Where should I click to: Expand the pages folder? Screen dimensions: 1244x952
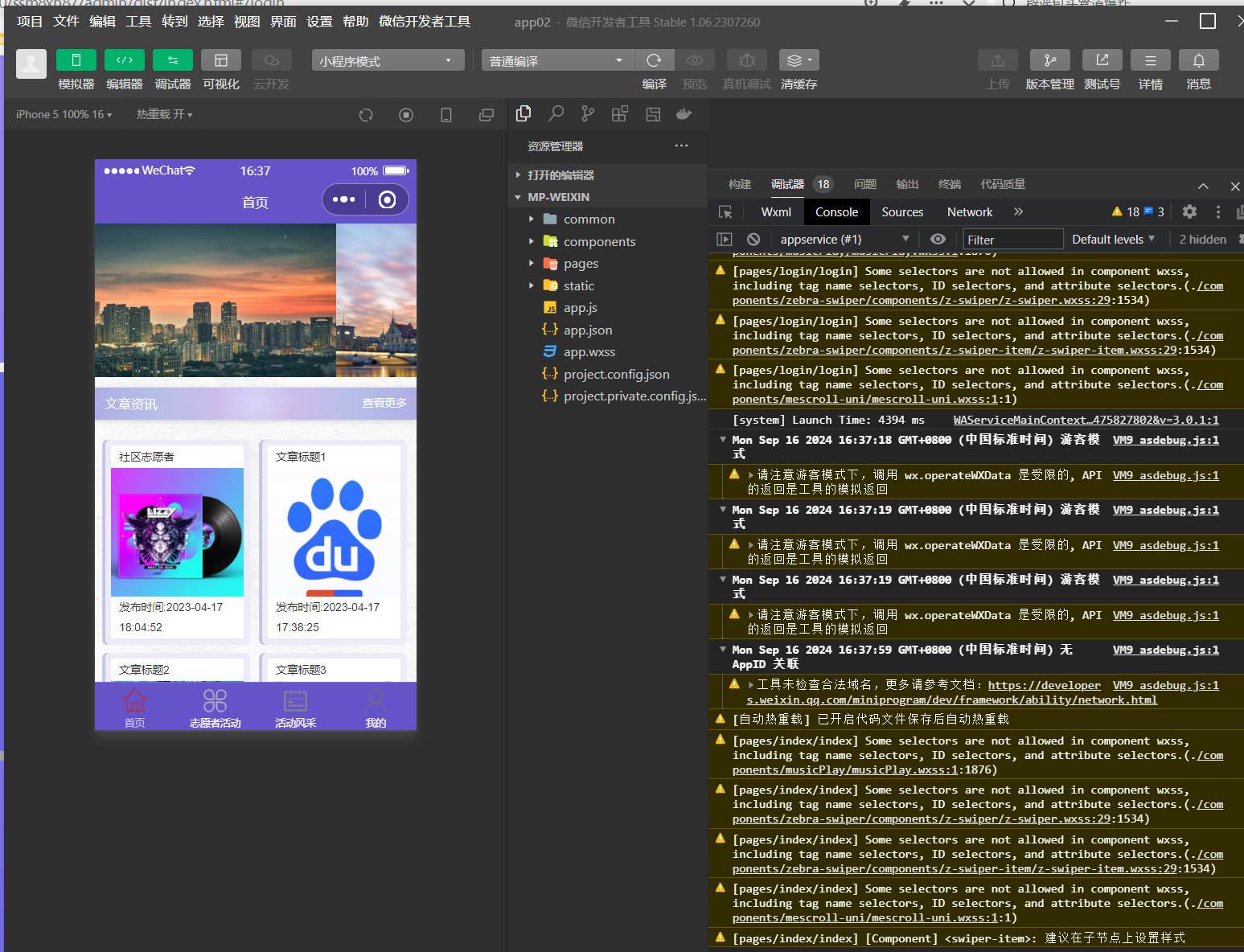(x=609, y=264)
